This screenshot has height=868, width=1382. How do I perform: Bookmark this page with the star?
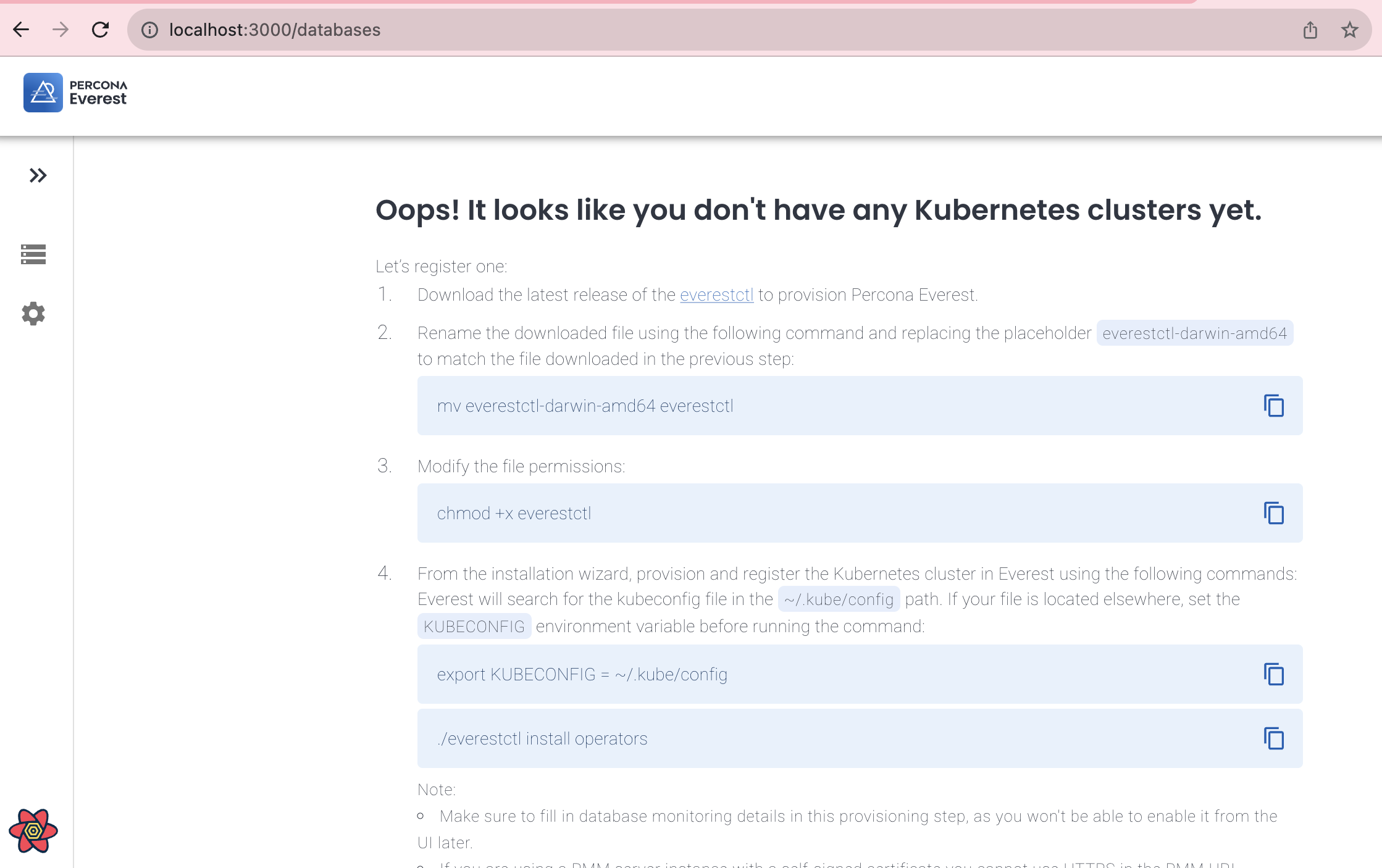click(x=1350, y=30)
